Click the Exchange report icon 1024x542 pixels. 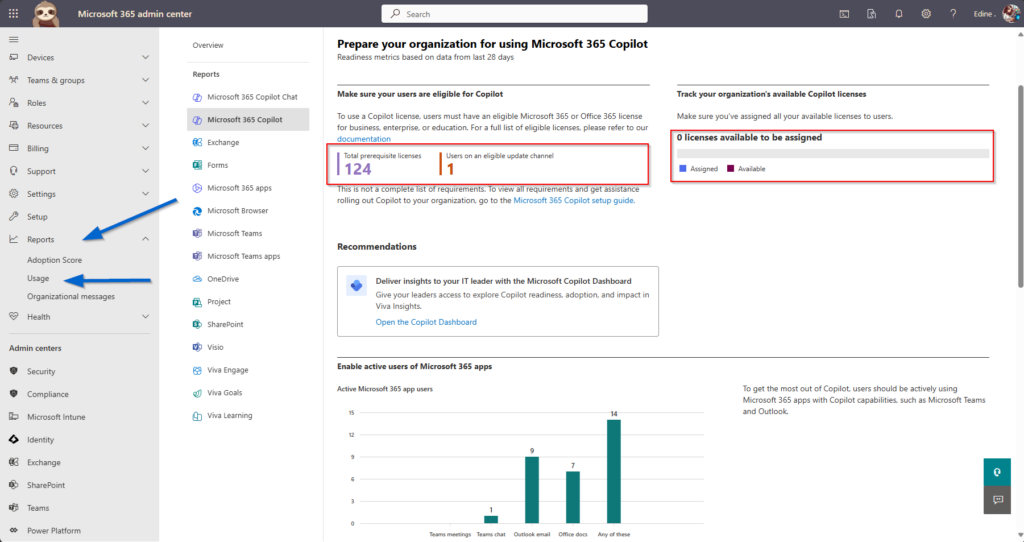coord(197,142)
